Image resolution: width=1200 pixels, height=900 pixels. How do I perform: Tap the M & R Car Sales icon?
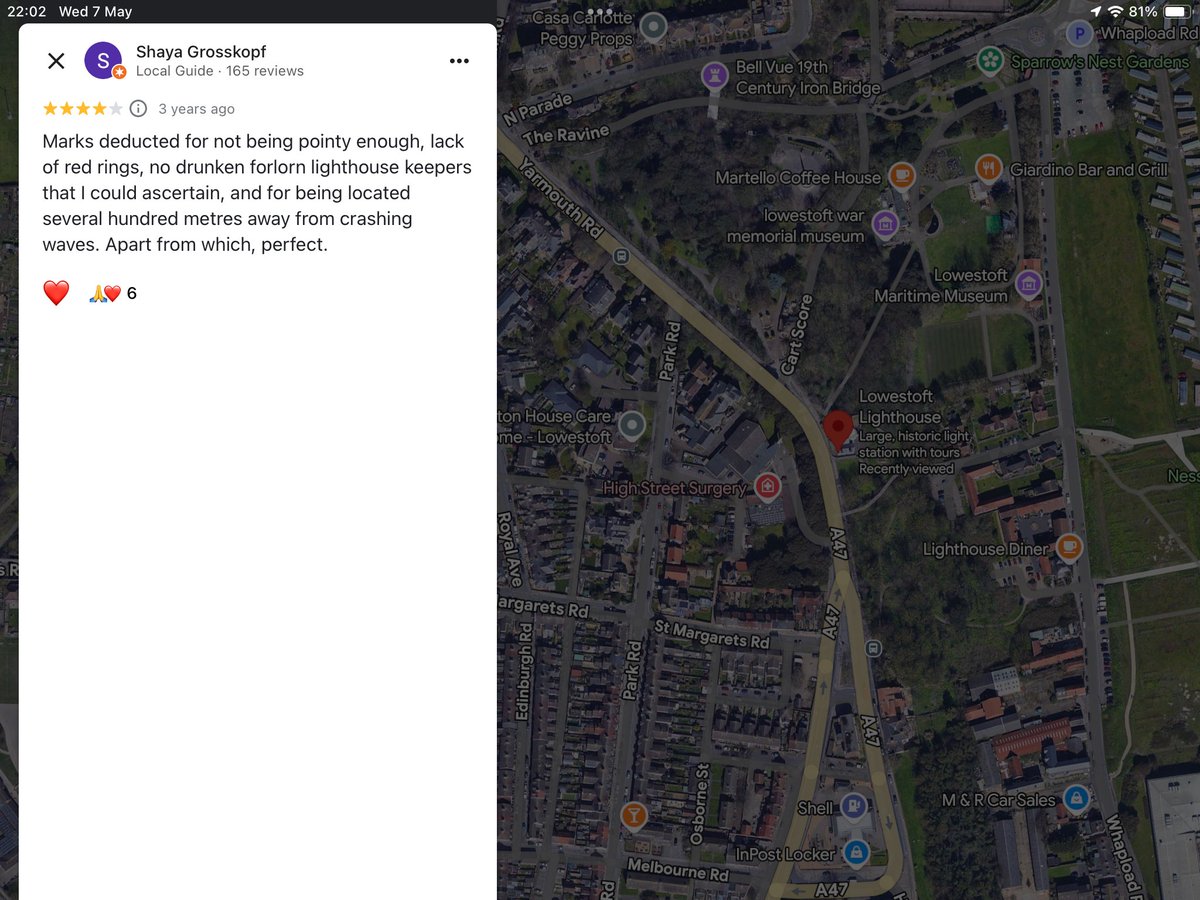1075,798
